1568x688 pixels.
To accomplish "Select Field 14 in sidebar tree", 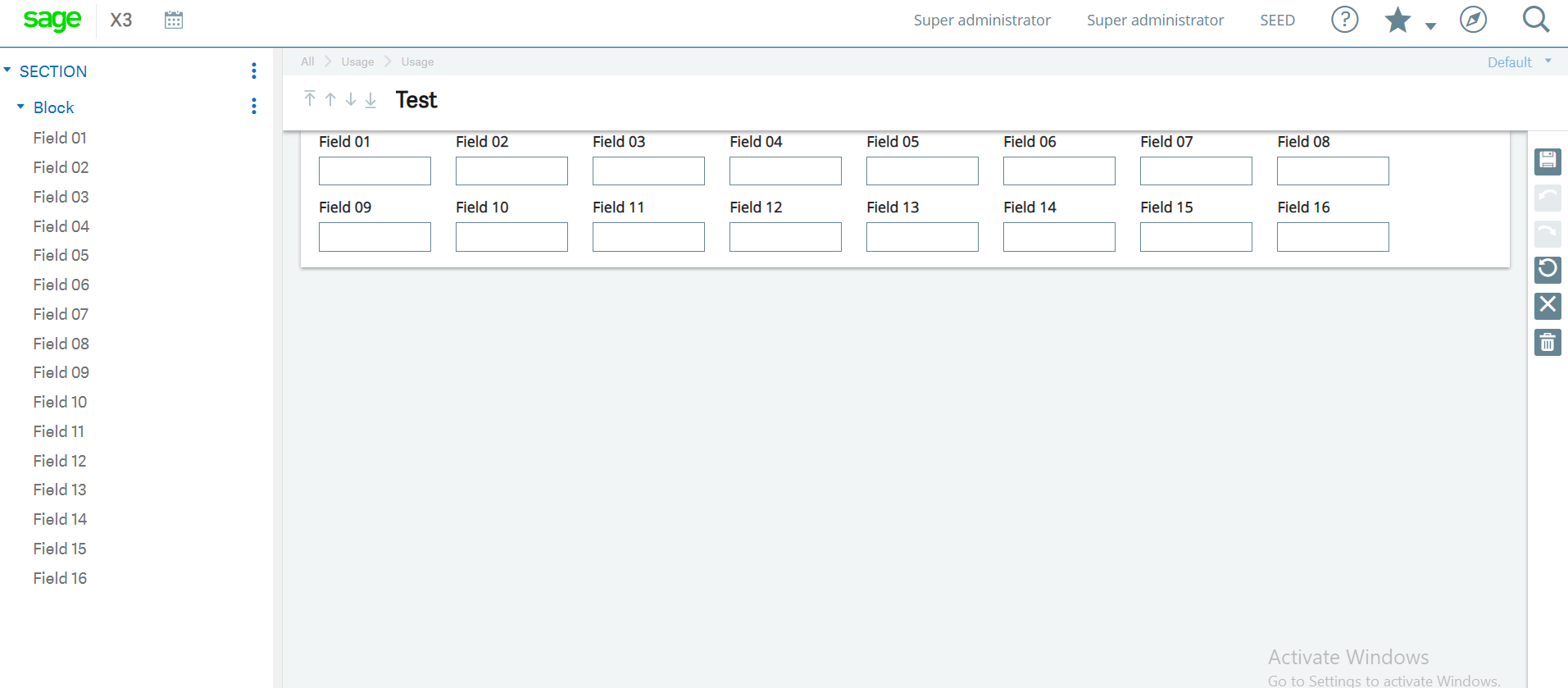I will point(60,519).
